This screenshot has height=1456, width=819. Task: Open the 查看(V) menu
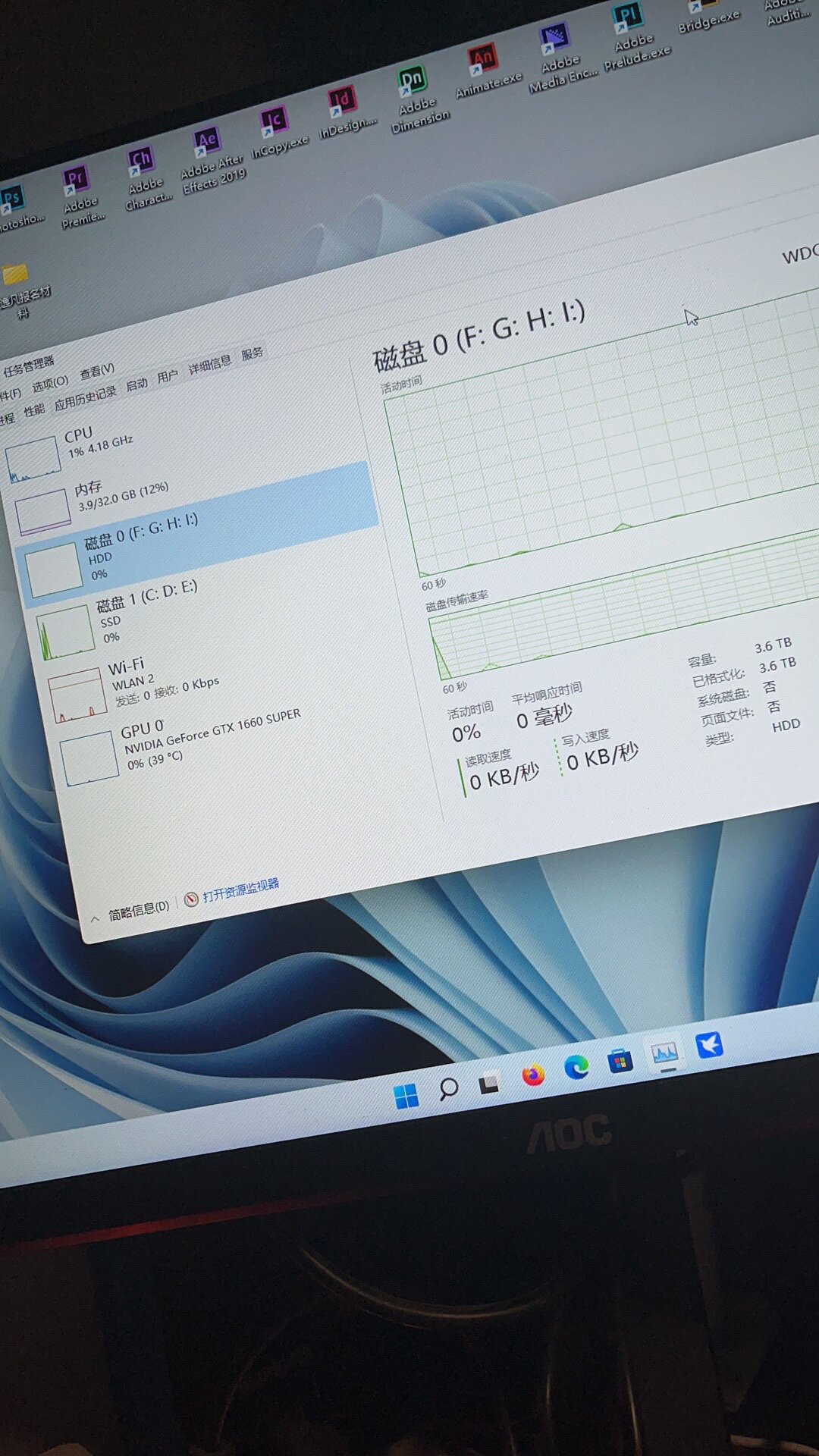pos(97,371)
